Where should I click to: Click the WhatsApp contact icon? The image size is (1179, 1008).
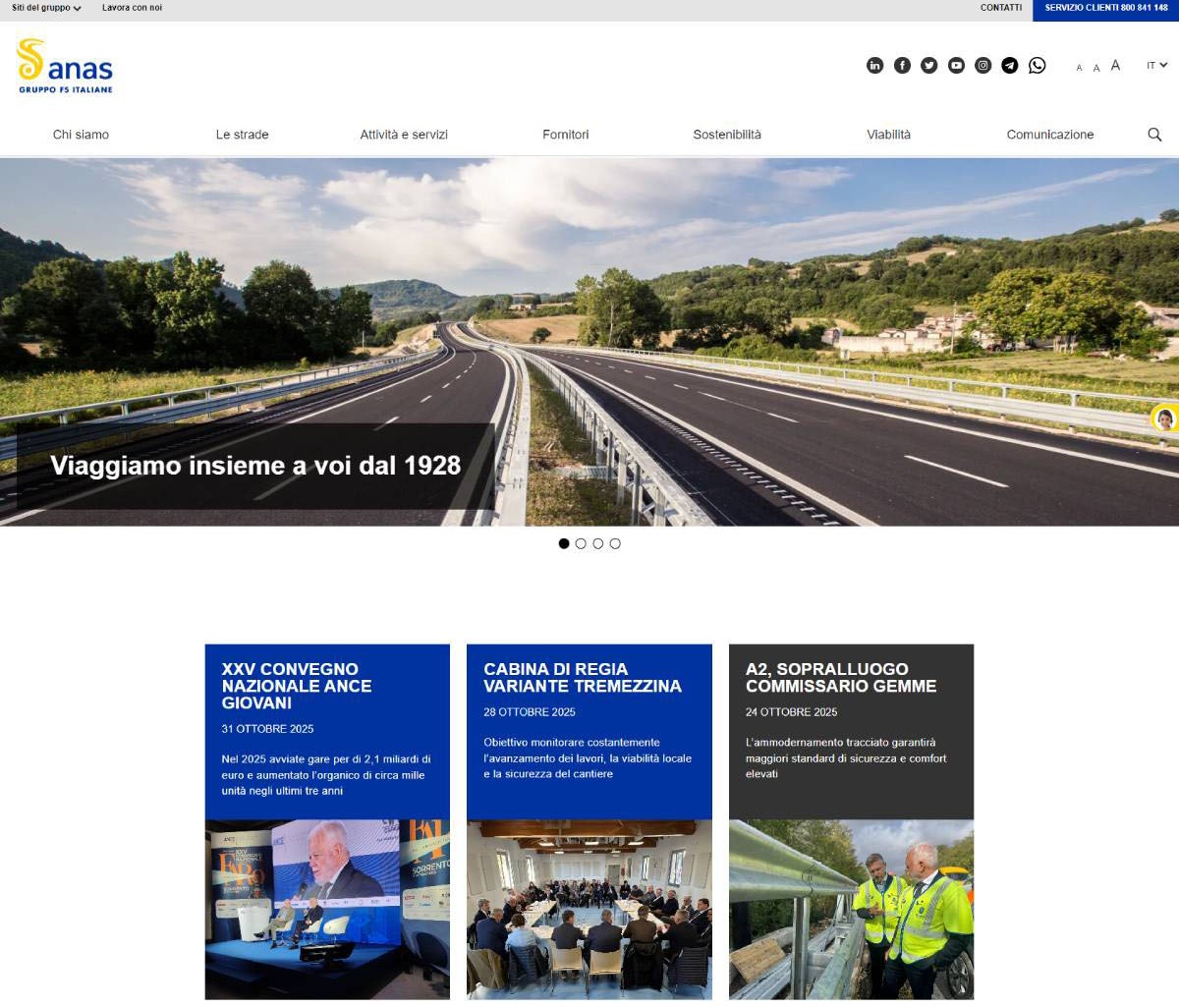1038,65
